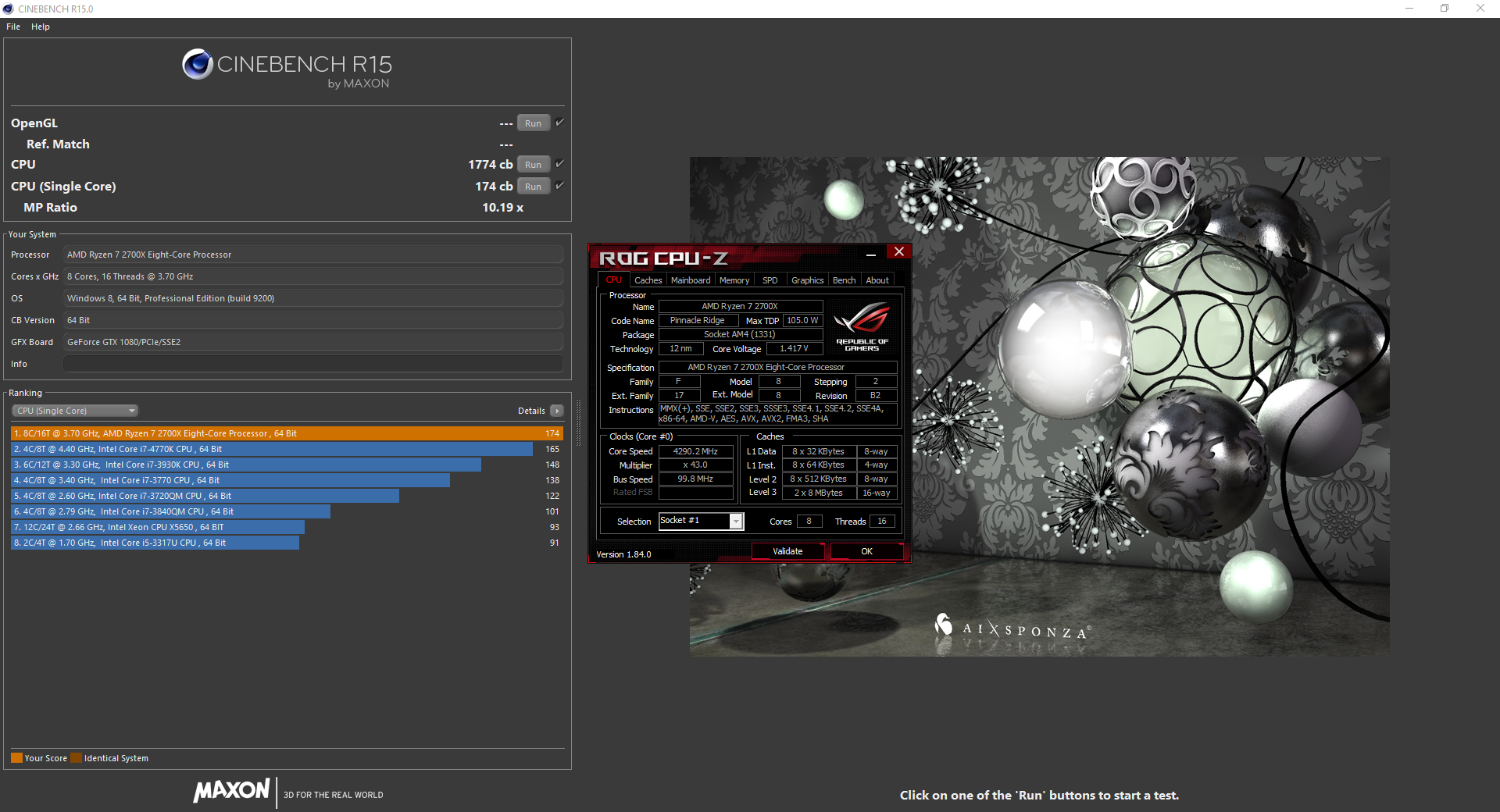Viewport: 1500px width, 812px height.
Task: Run the CPU (Single Core) benchmark
Action: point(534,187)
